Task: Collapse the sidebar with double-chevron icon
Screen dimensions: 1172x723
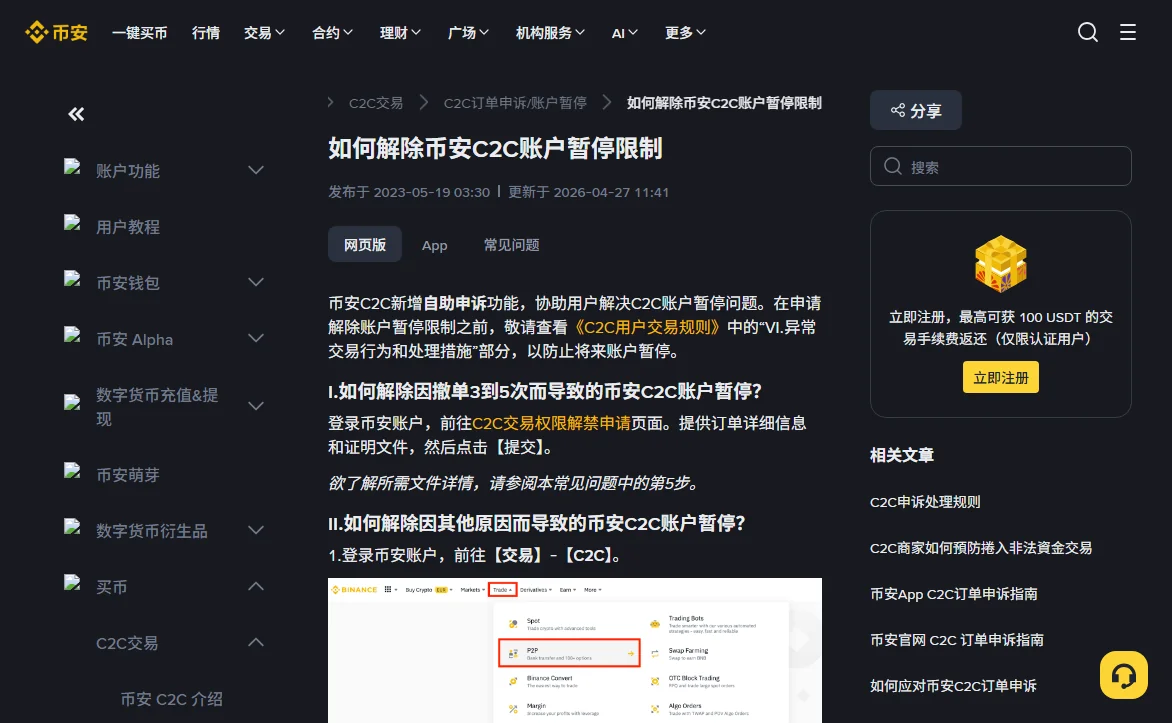Action: [x=76, y=114]
